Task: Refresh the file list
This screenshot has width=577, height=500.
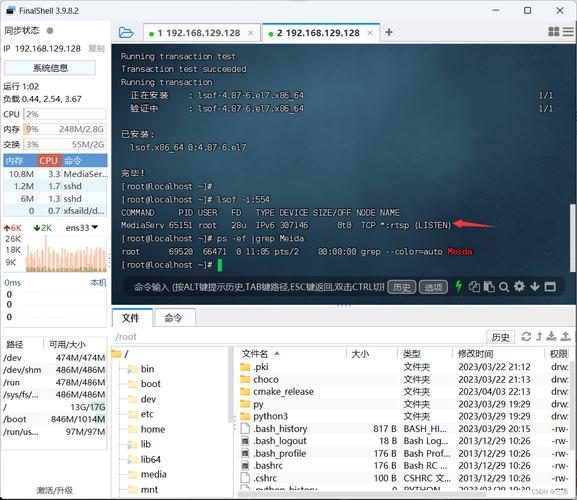Action: [526, 336]
